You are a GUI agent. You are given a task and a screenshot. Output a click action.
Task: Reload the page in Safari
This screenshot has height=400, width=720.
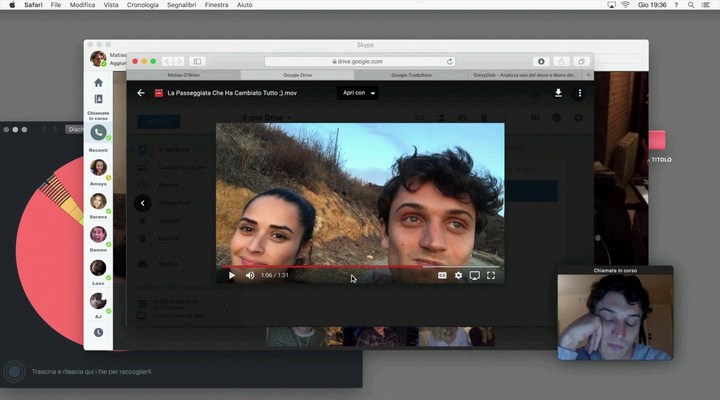(450, 62)
